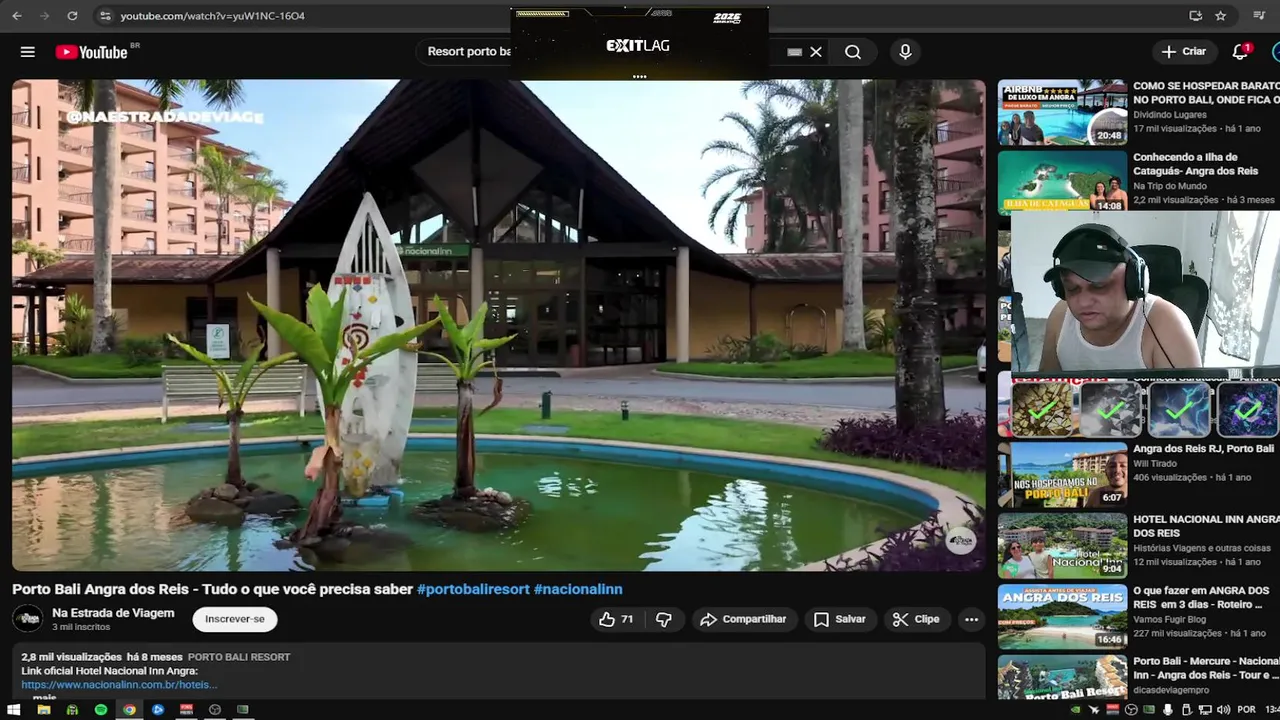Open the notifications bell
The height and width of the screenshot is (720, 1280).
[x=1240, y=52]
